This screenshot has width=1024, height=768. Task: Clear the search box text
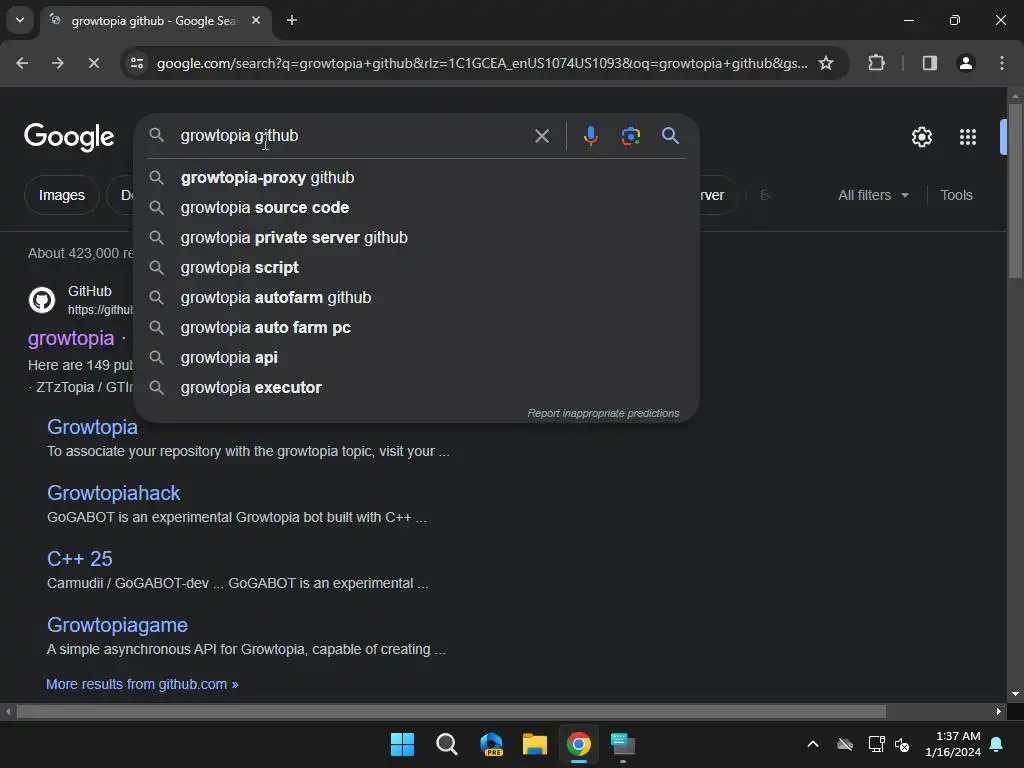click(x=541, y=136)
